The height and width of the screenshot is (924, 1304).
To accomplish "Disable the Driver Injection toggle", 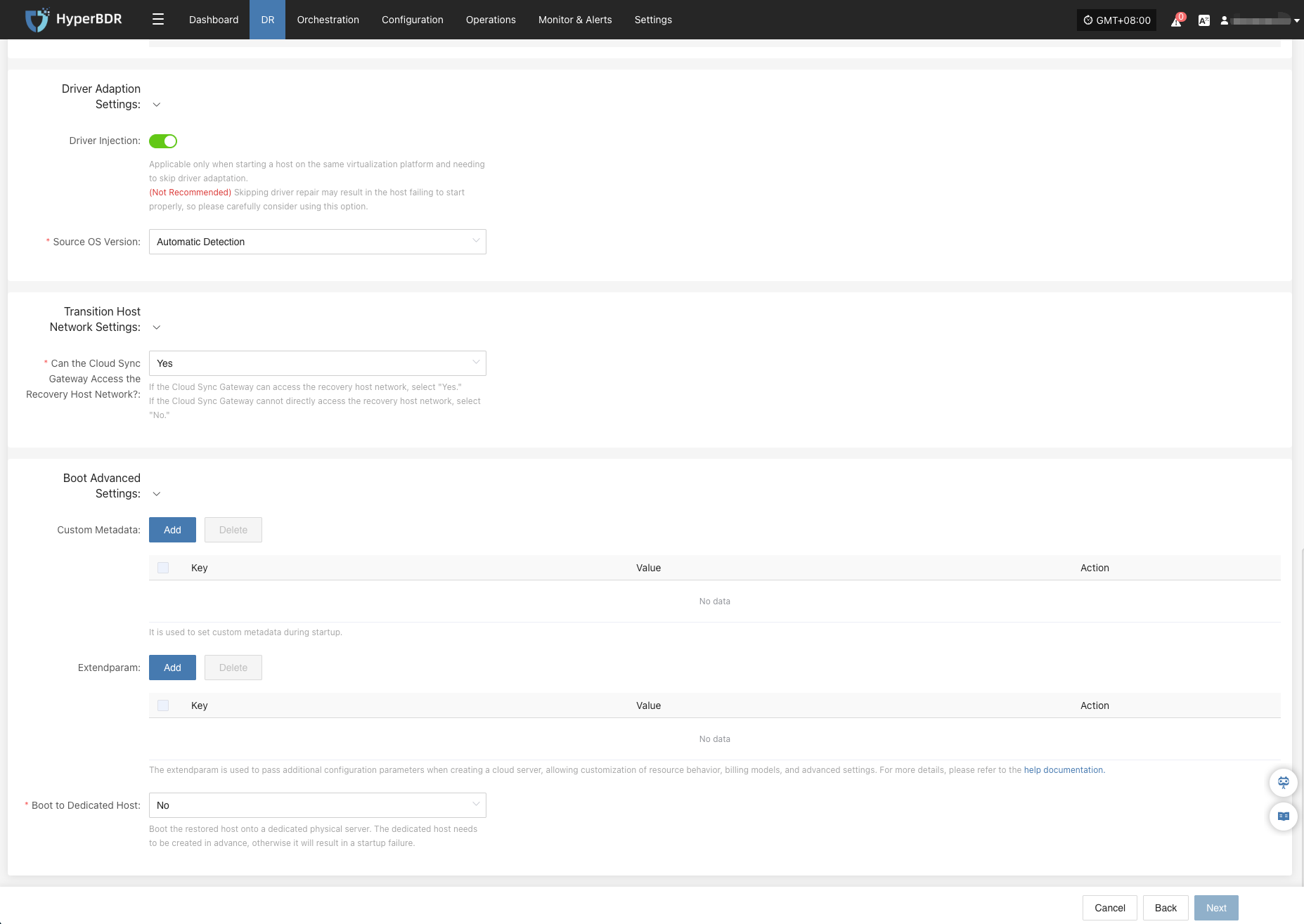I will [163, 141].
